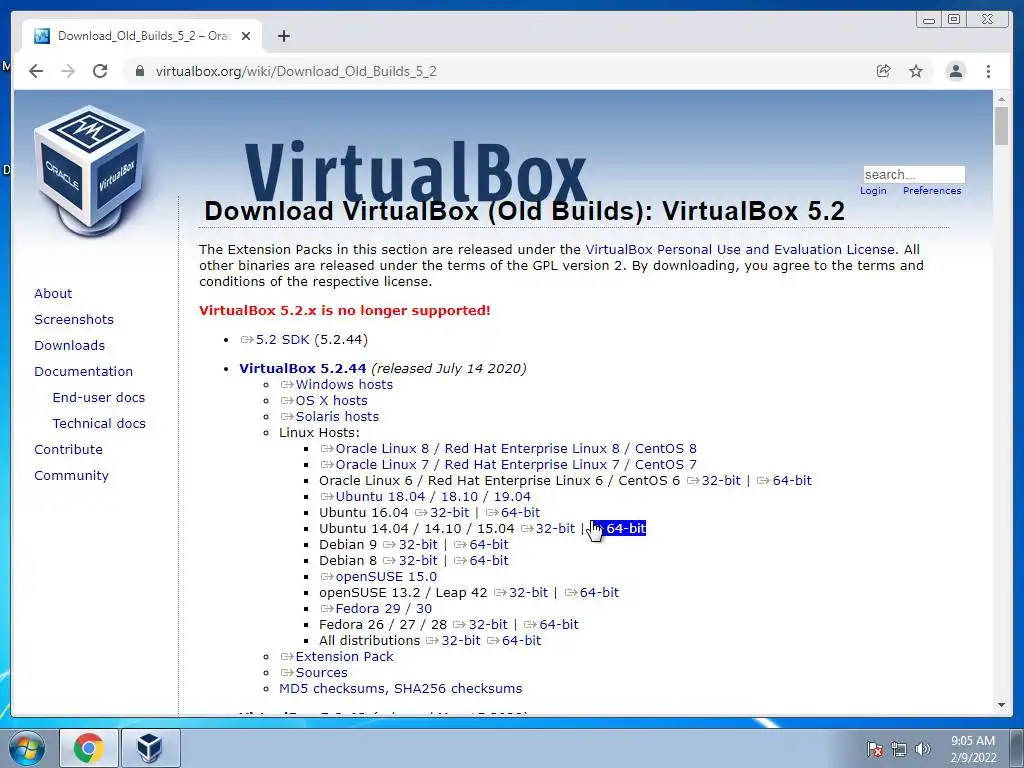Open Contribute in sidebar
This screenshot has height=768, width=1024.
pos(69,450)
